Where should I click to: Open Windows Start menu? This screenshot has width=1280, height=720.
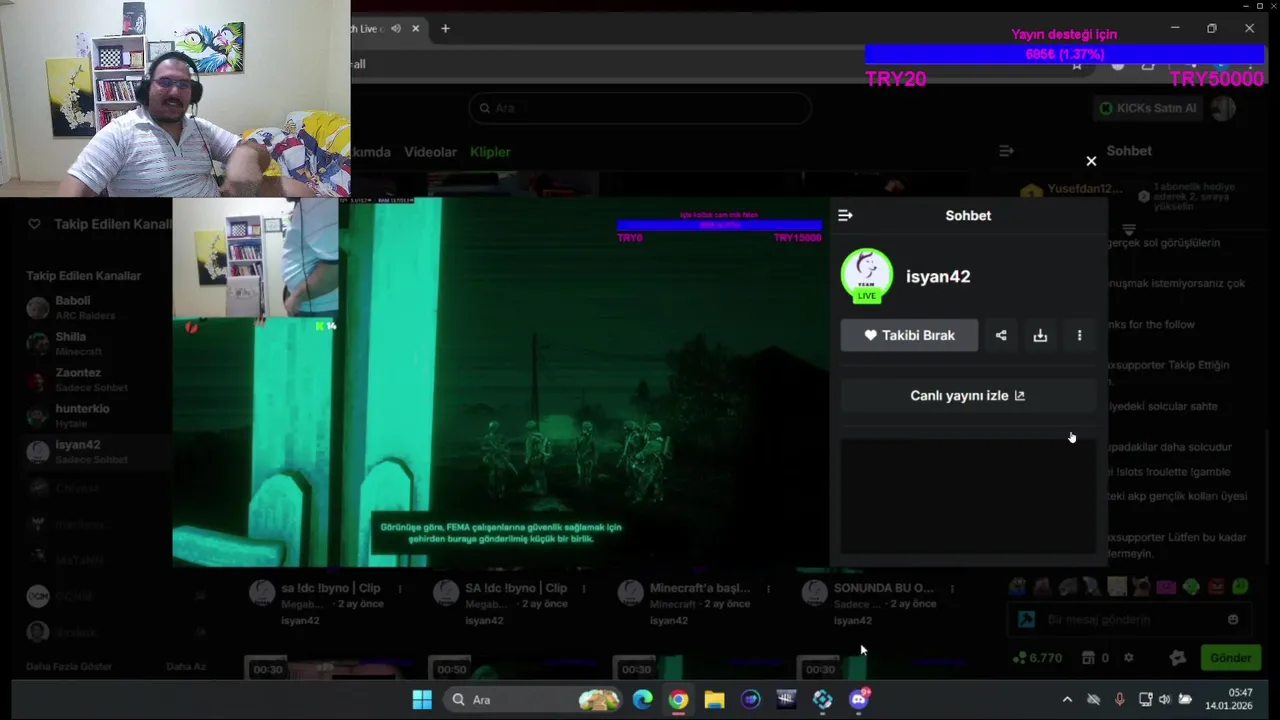[422, 700]
